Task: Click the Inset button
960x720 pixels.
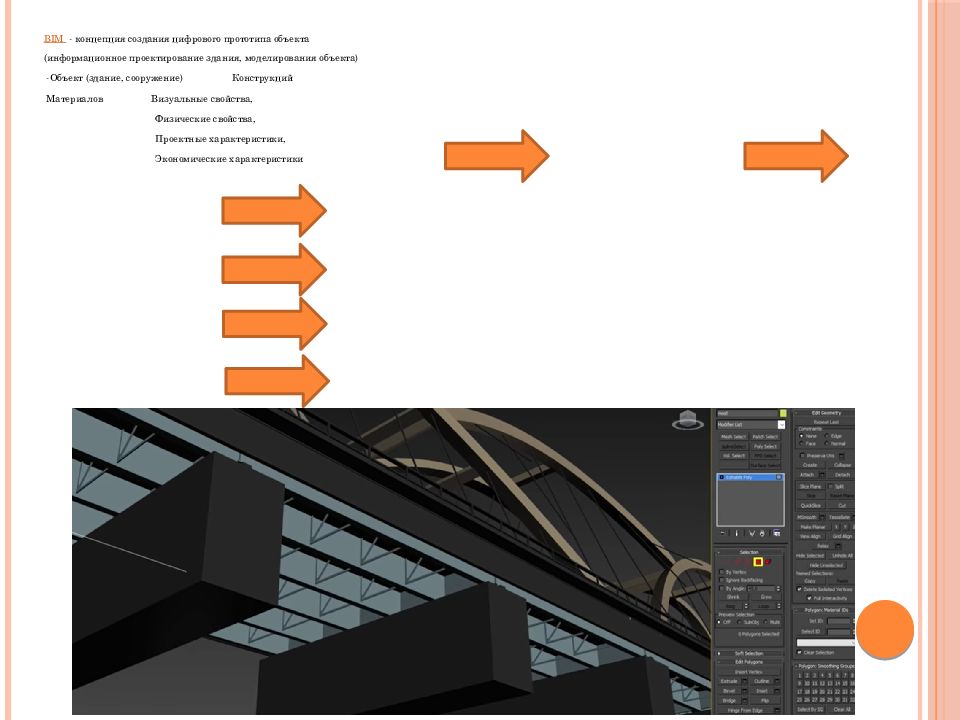Action: [762, 691]
